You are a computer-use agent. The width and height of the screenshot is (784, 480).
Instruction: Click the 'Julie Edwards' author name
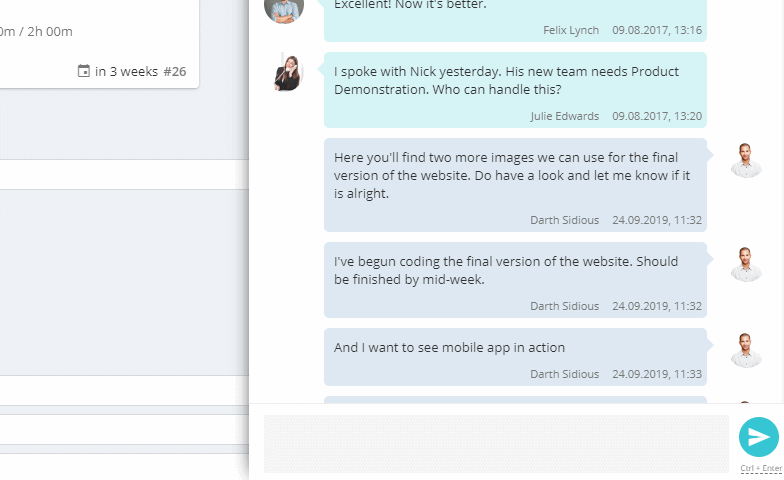(x=565, y=116)
